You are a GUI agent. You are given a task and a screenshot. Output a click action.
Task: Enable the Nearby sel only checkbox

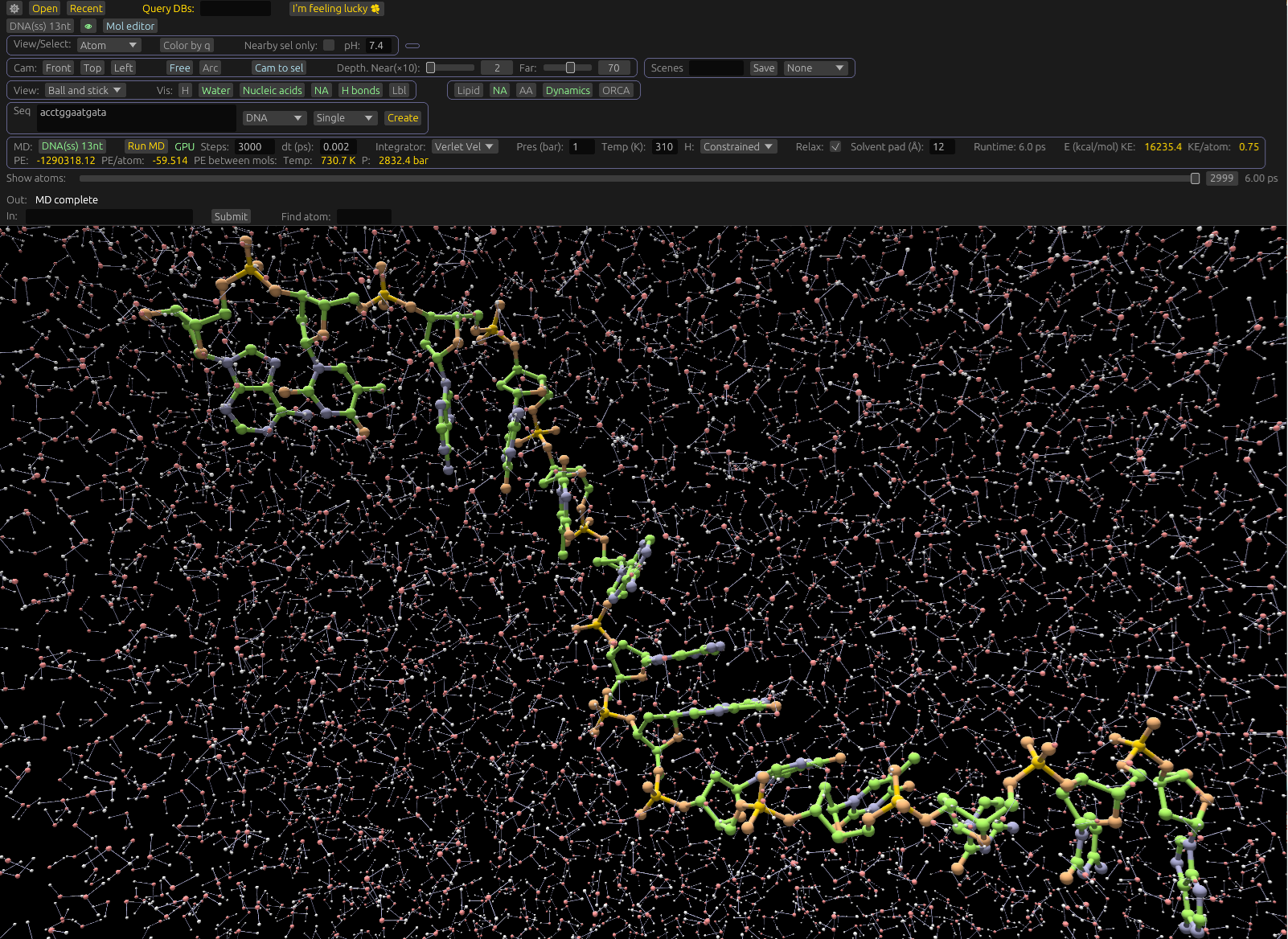(329, 46)
